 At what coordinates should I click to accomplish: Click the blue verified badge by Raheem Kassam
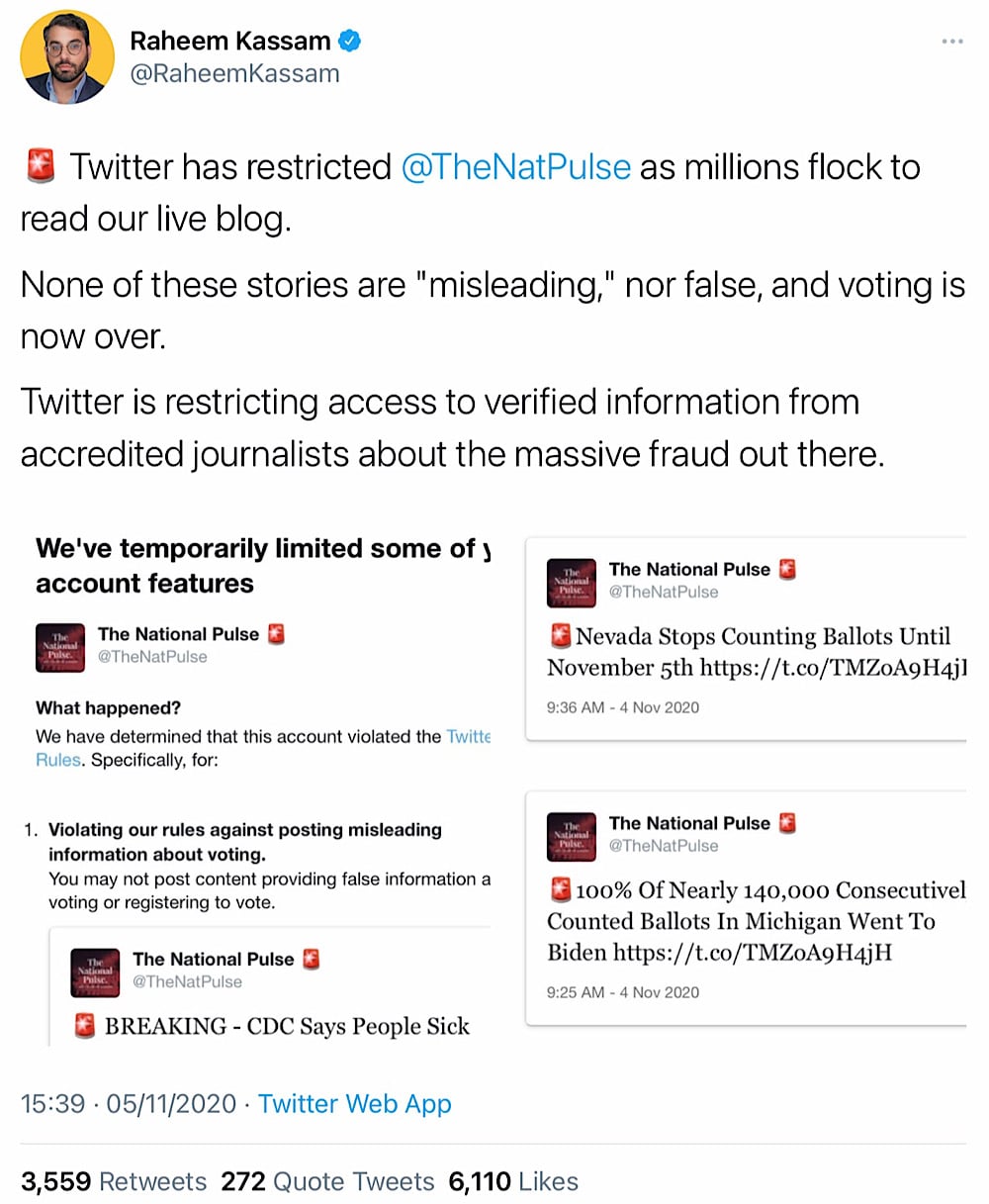coord(350,42)
